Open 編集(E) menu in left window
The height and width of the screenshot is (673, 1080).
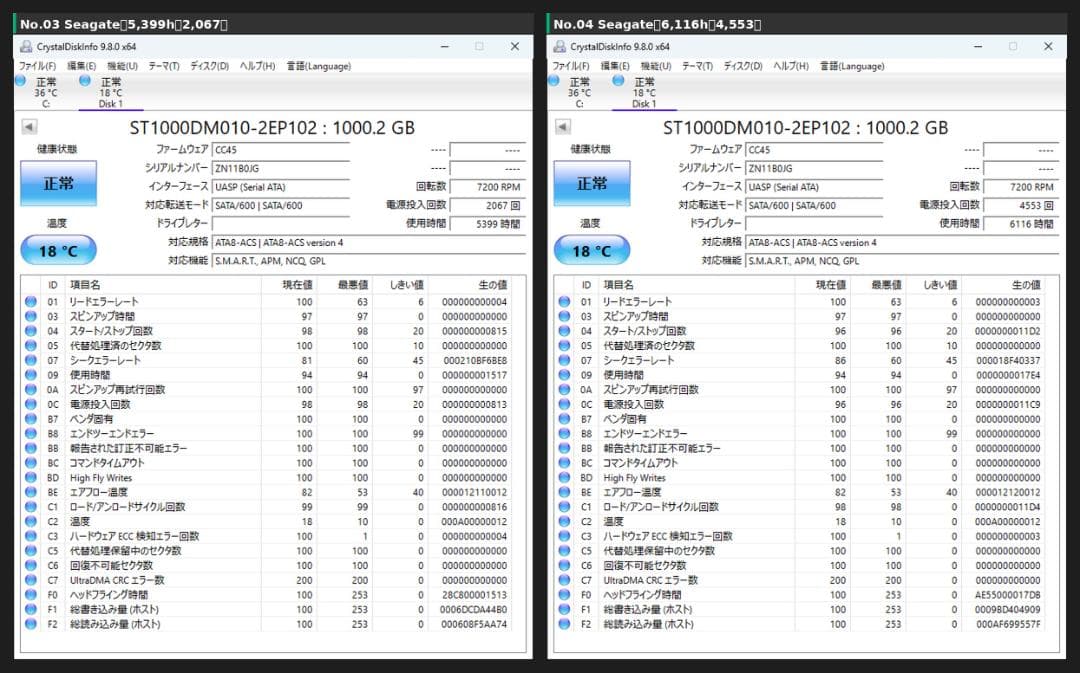click(81, 66)
